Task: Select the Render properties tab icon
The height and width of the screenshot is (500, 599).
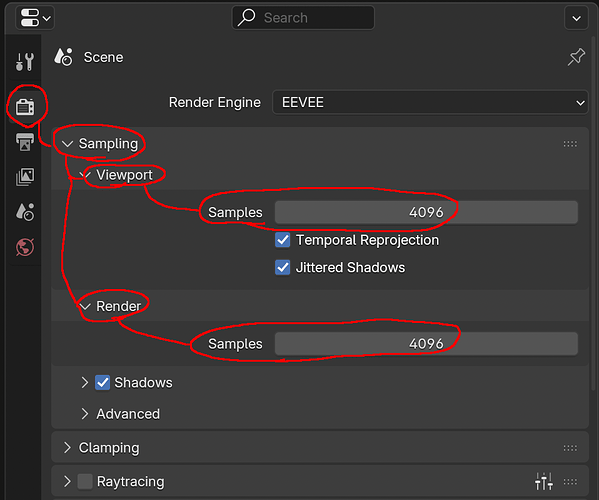Action: click(x=25, y=107)
